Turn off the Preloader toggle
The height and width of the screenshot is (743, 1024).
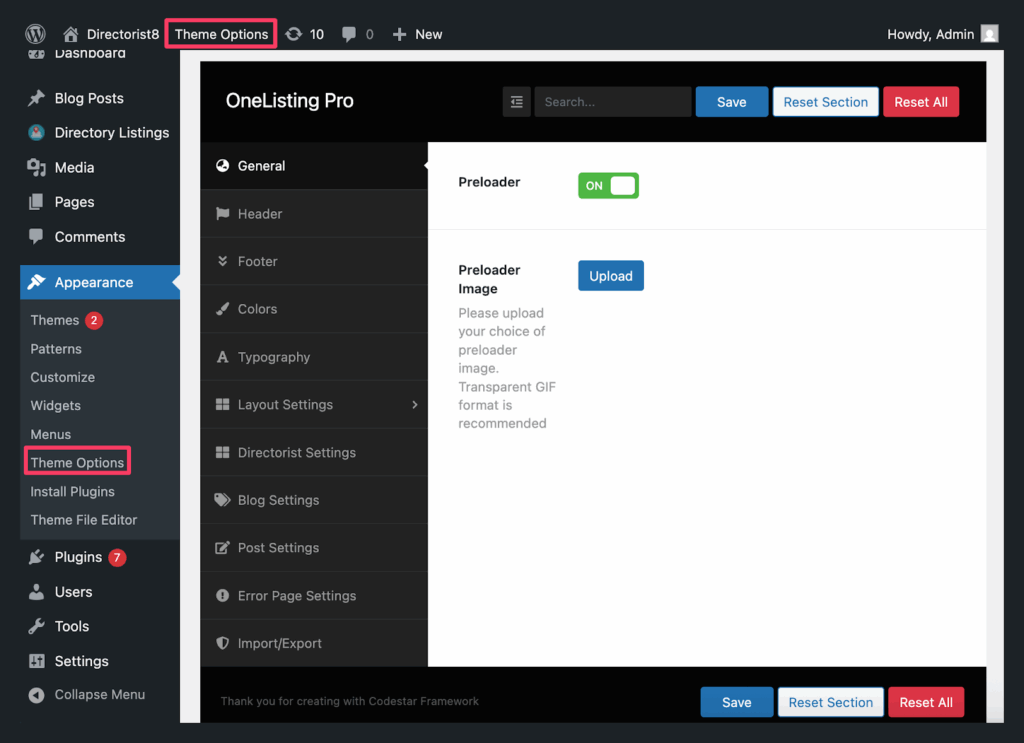[608, 186]
